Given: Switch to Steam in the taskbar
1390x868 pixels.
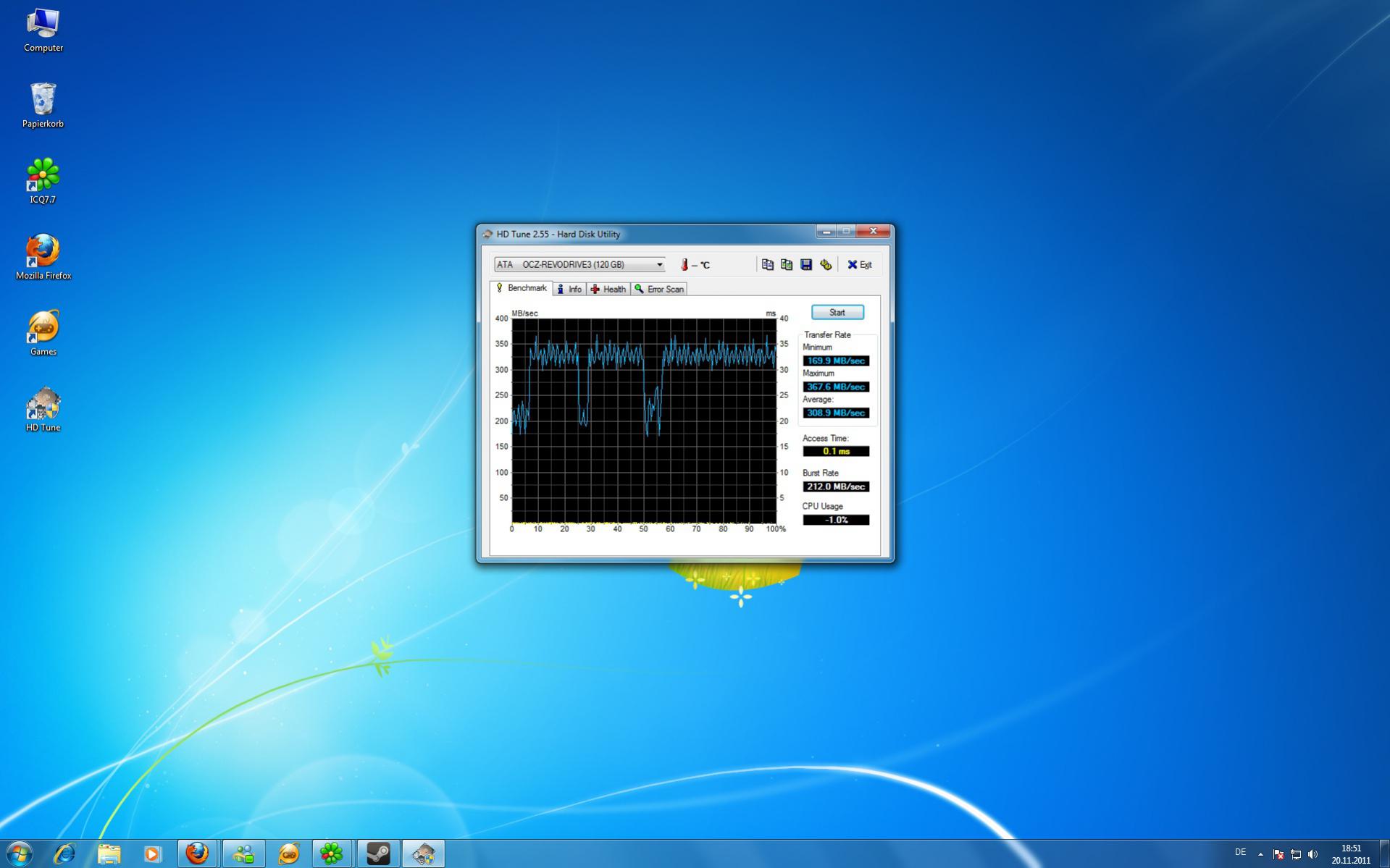Looking at the screenshot, I should click(378, 854).
